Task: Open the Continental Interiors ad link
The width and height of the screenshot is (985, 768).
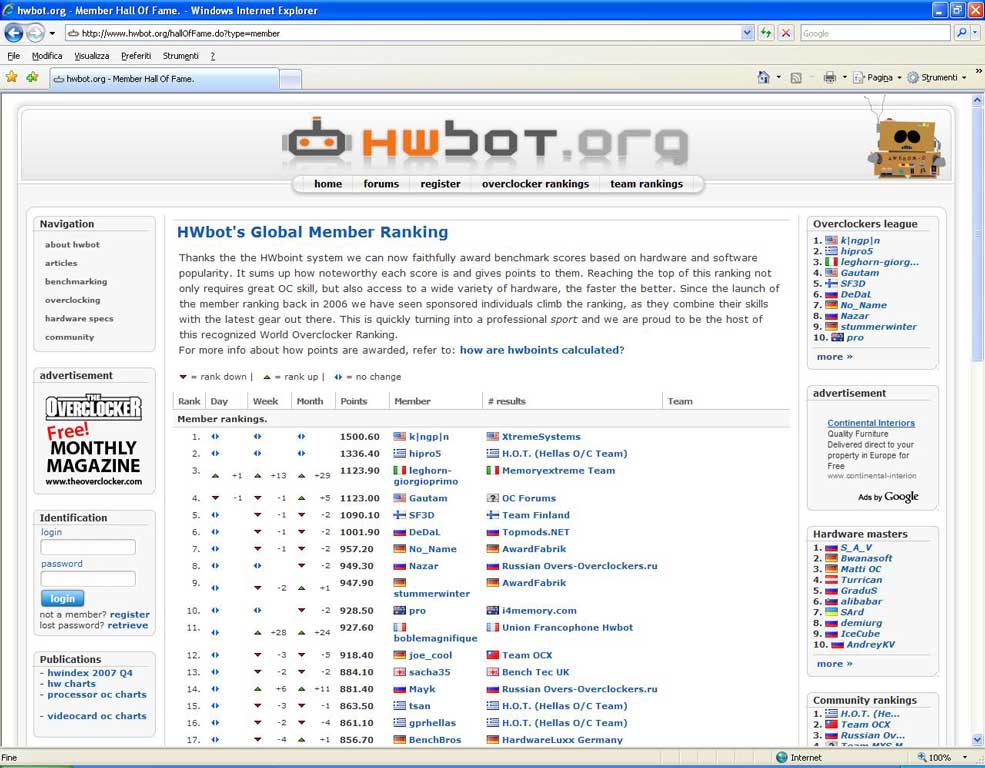Action: click(x=871, y=423)
